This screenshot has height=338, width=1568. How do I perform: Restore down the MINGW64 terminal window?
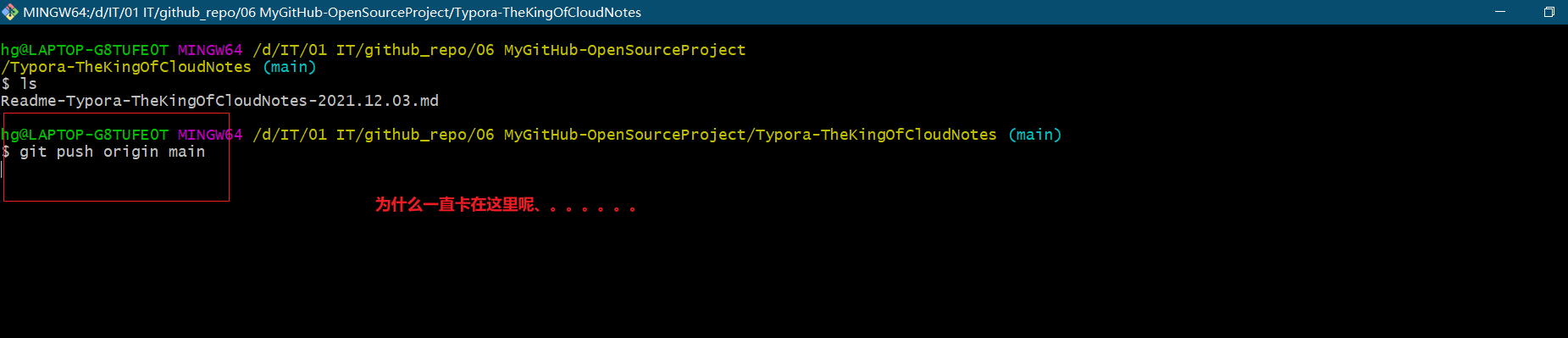click(1549, 12)
